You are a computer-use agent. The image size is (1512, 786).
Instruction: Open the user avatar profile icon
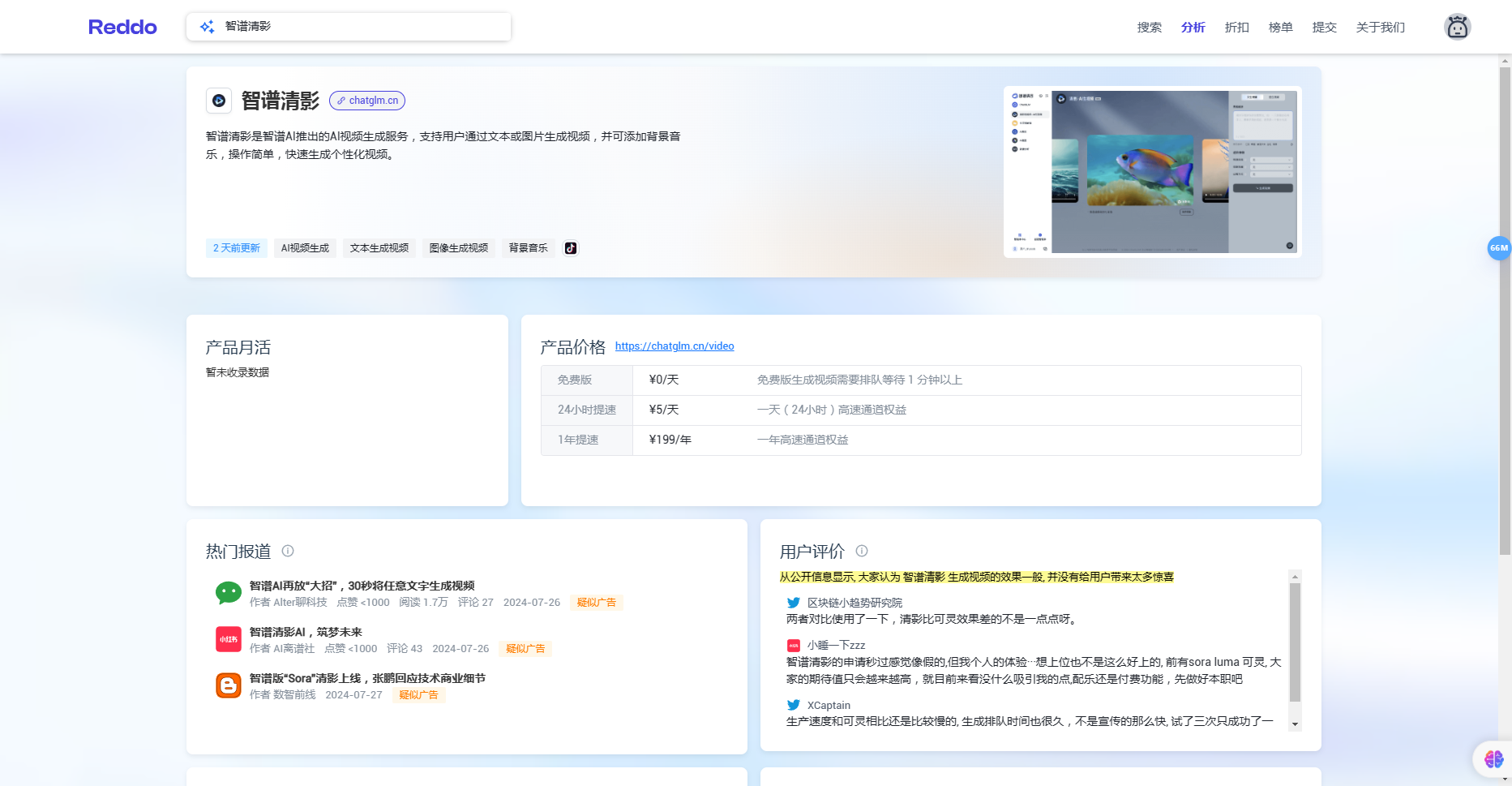[x=1457, y=27]
